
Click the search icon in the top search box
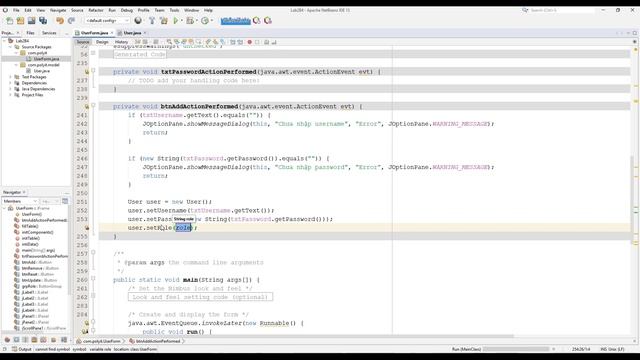pos(525,10)
